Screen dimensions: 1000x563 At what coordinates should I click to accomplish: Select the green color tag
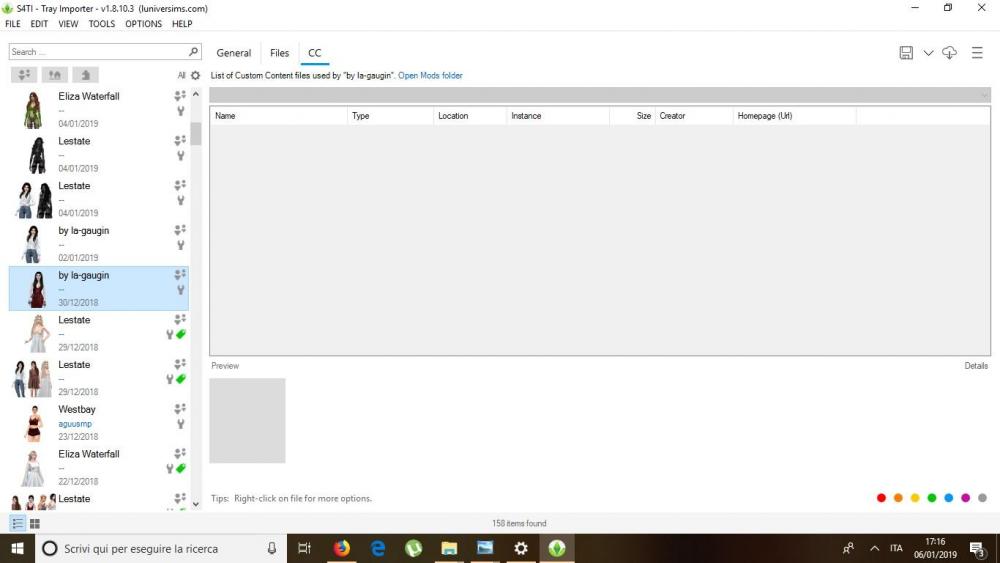pos(932,498)
